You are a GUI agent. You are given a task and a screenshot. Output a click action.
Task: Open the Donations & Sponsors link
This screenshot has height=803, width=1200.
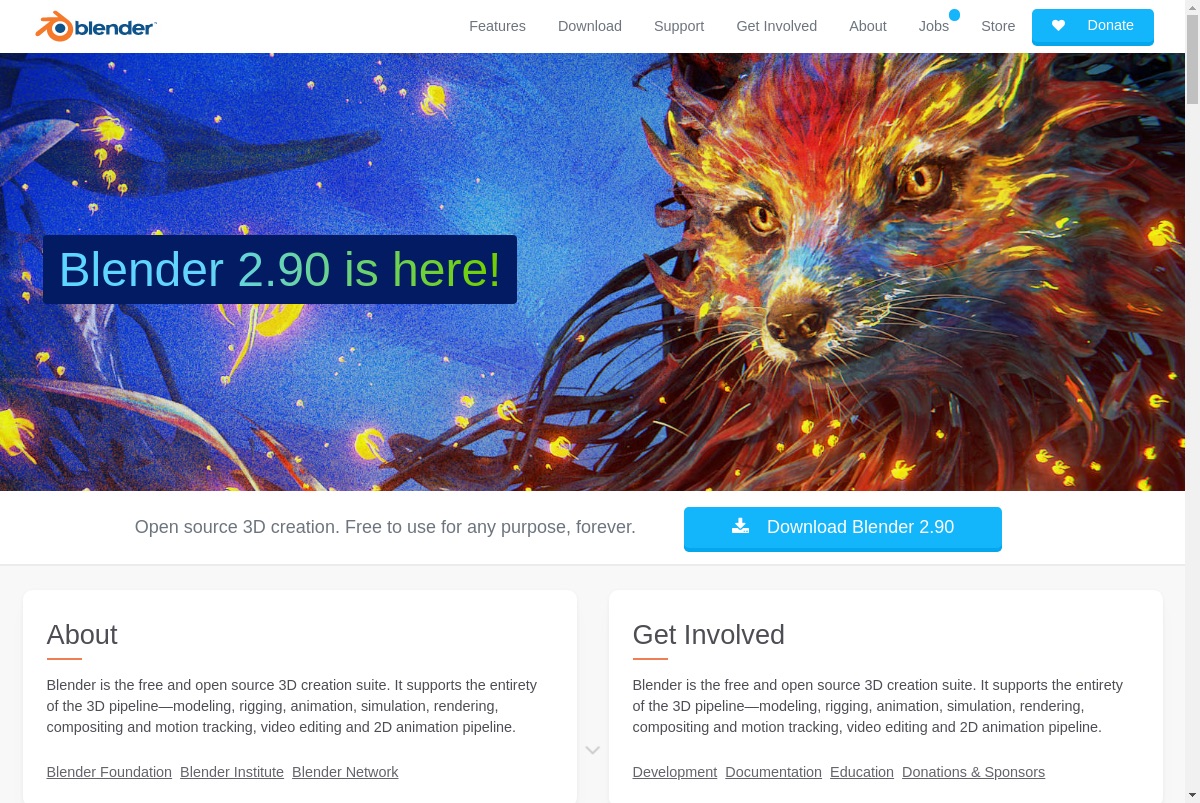973,772
